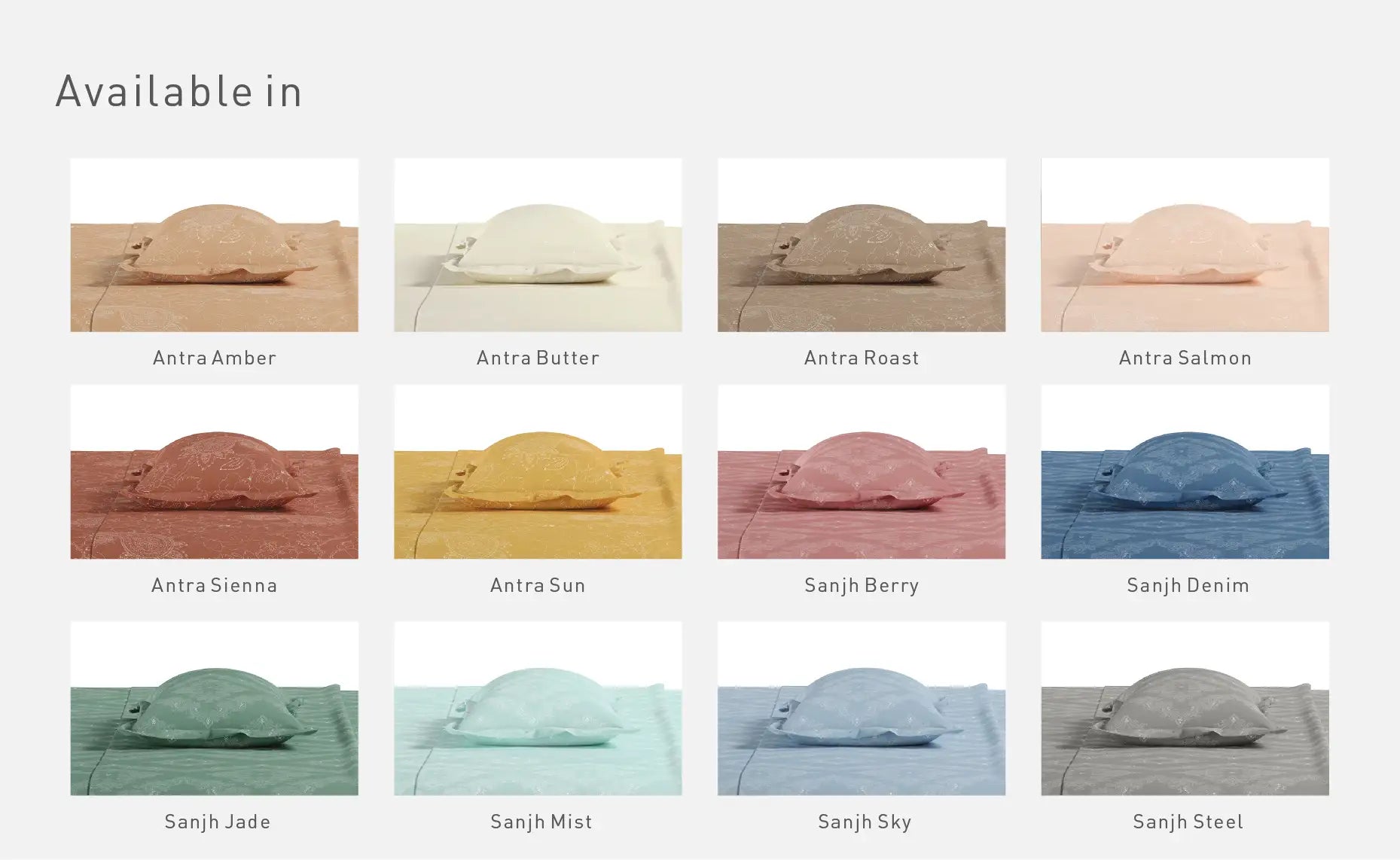Click the 'Sanjh Denim' label text

(x=1188, y=586)
